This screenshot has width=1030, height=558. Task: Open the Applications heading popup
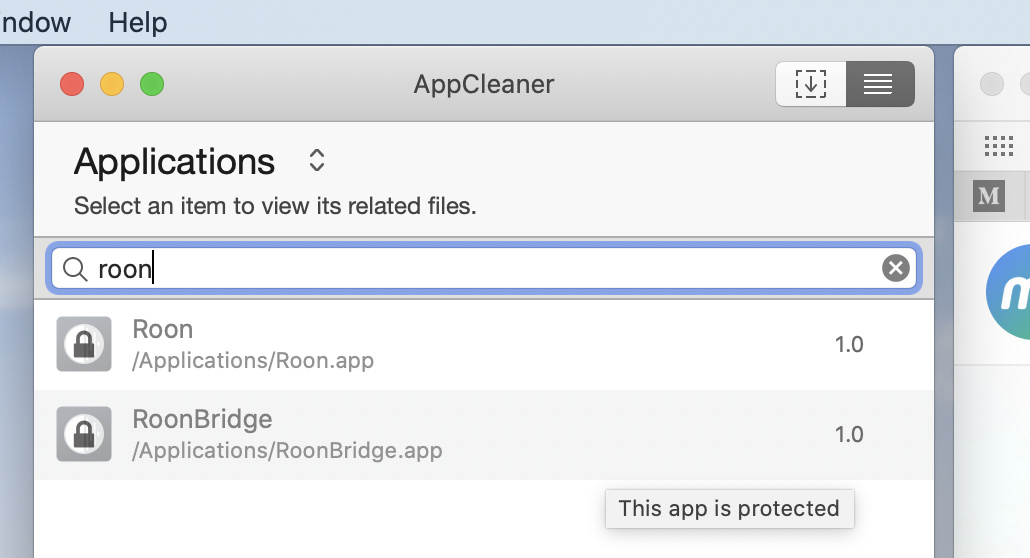coord(174,162)
